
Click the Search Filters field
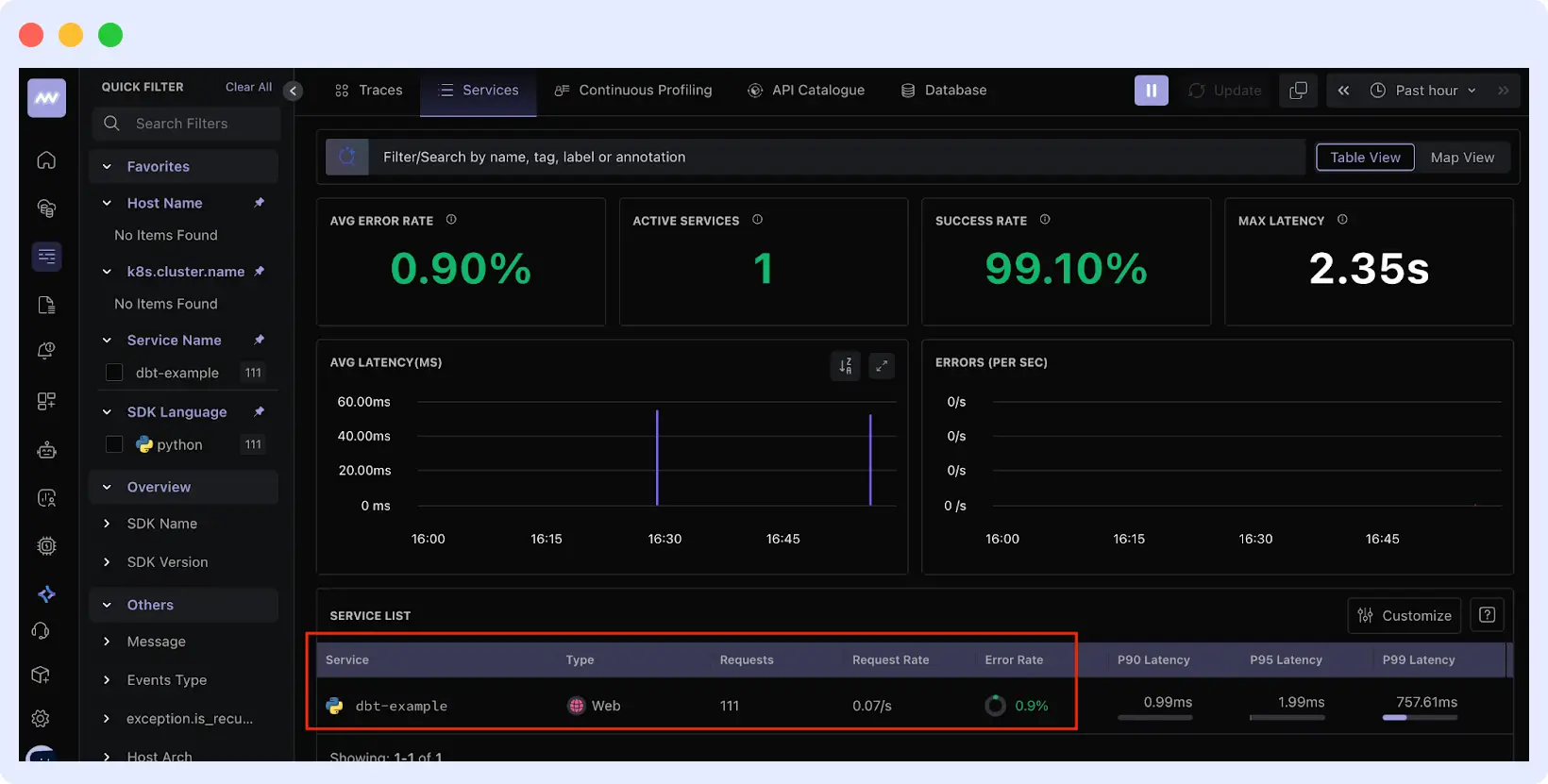click(187, 124)
